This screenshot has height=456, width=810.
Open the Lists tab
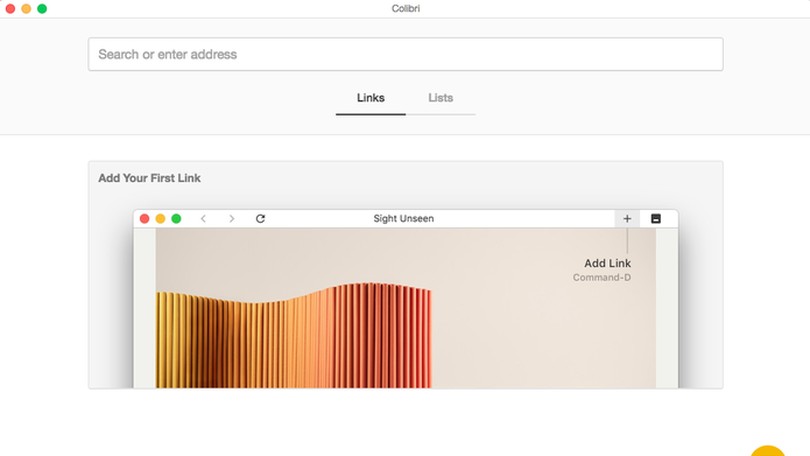pyautogui.click(x=440, y=98)
